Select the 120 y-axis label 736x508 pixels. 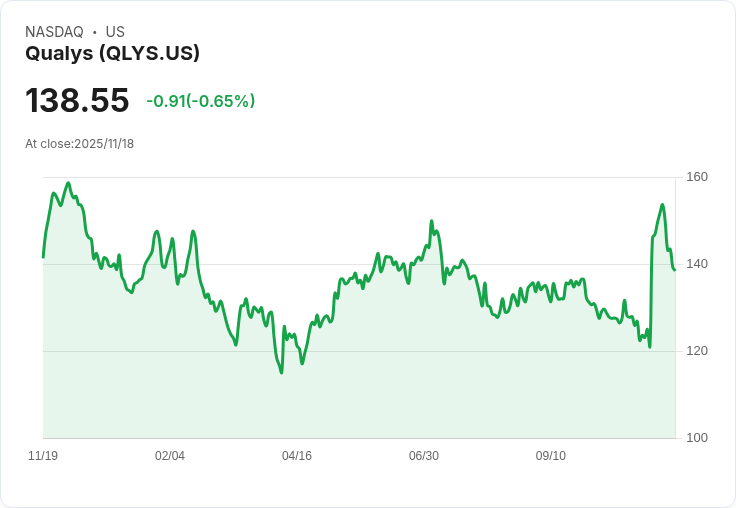[697, 351]
